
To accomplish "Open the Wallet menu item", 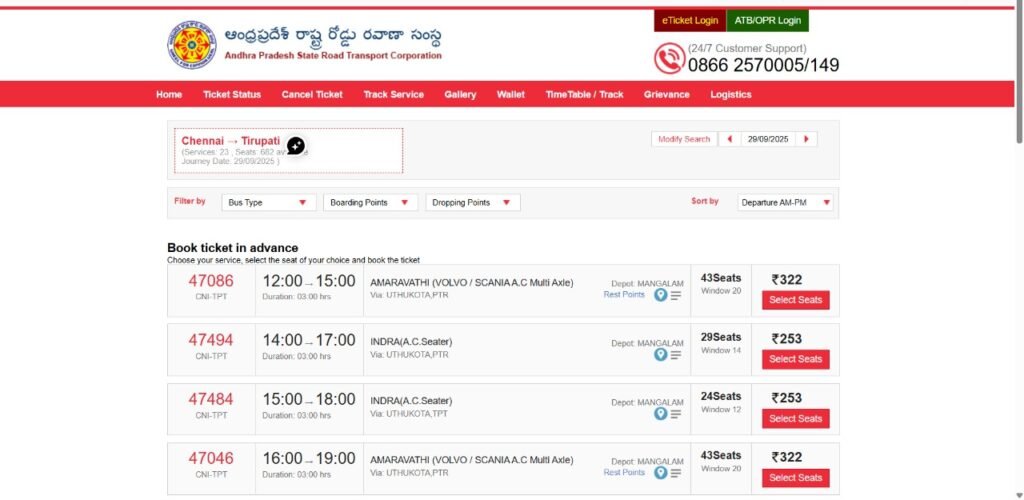I will pyautogui.click(x=510, y=94).
